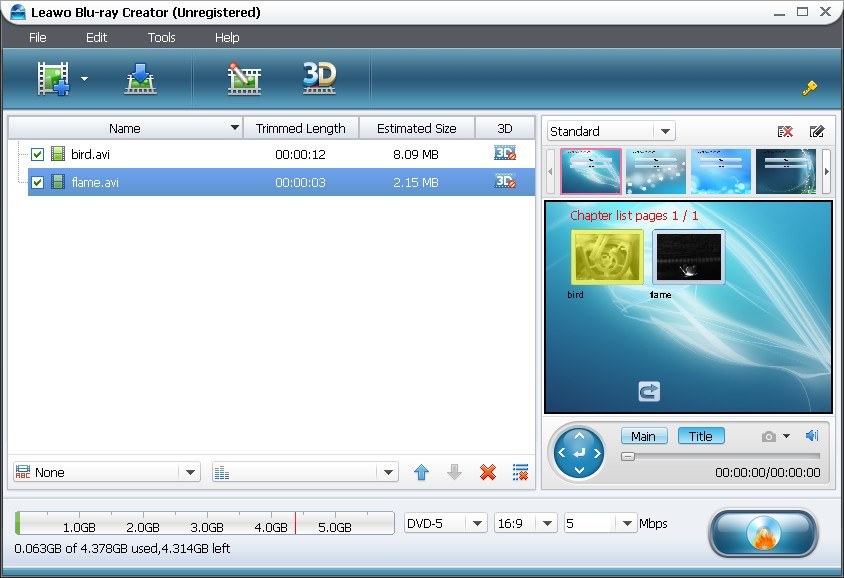Image resolution: width=844 pixels, height=578 pixels.
Task: Click the download video toolbar icon
Action: pos(140,79)
